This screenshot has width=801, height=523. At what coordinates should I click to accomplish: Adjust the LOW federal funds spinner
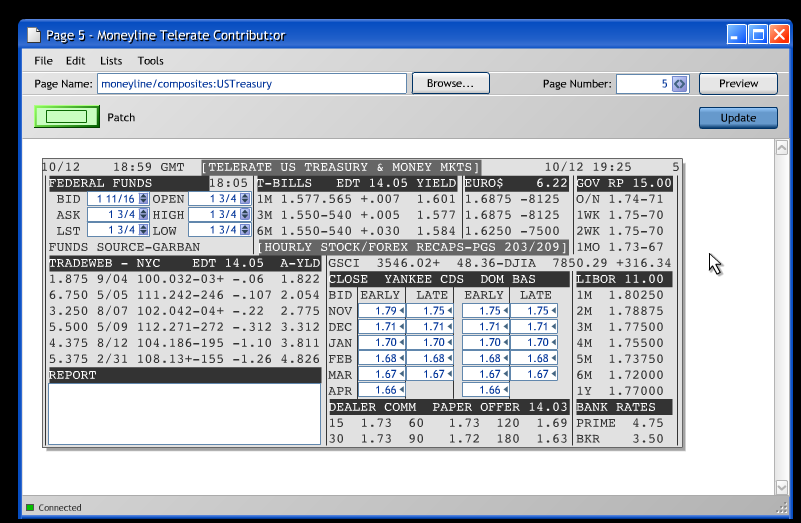tap(245, 230)
